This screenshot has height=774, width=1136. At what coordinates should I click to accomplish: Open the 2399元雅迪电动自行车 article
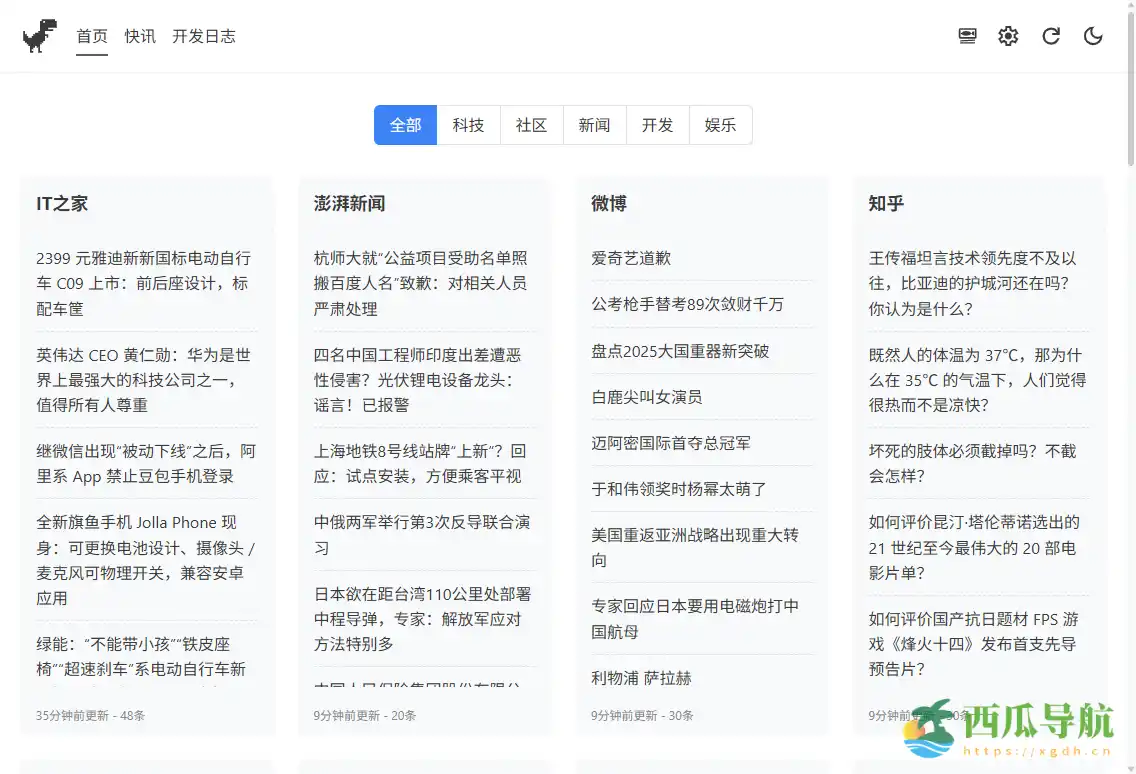pyautogui.click(x=143, y=282)
